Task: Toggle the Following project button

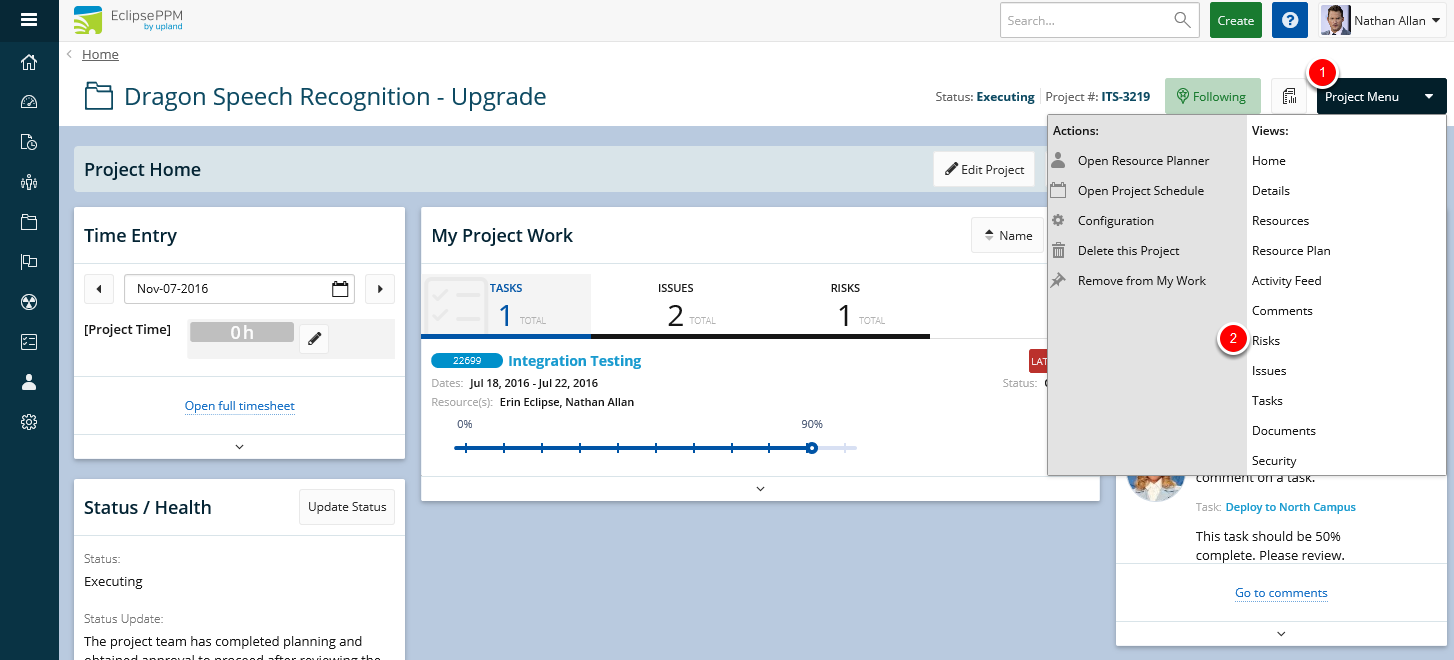Action: pyautogui.click(x=1212, y=97)
